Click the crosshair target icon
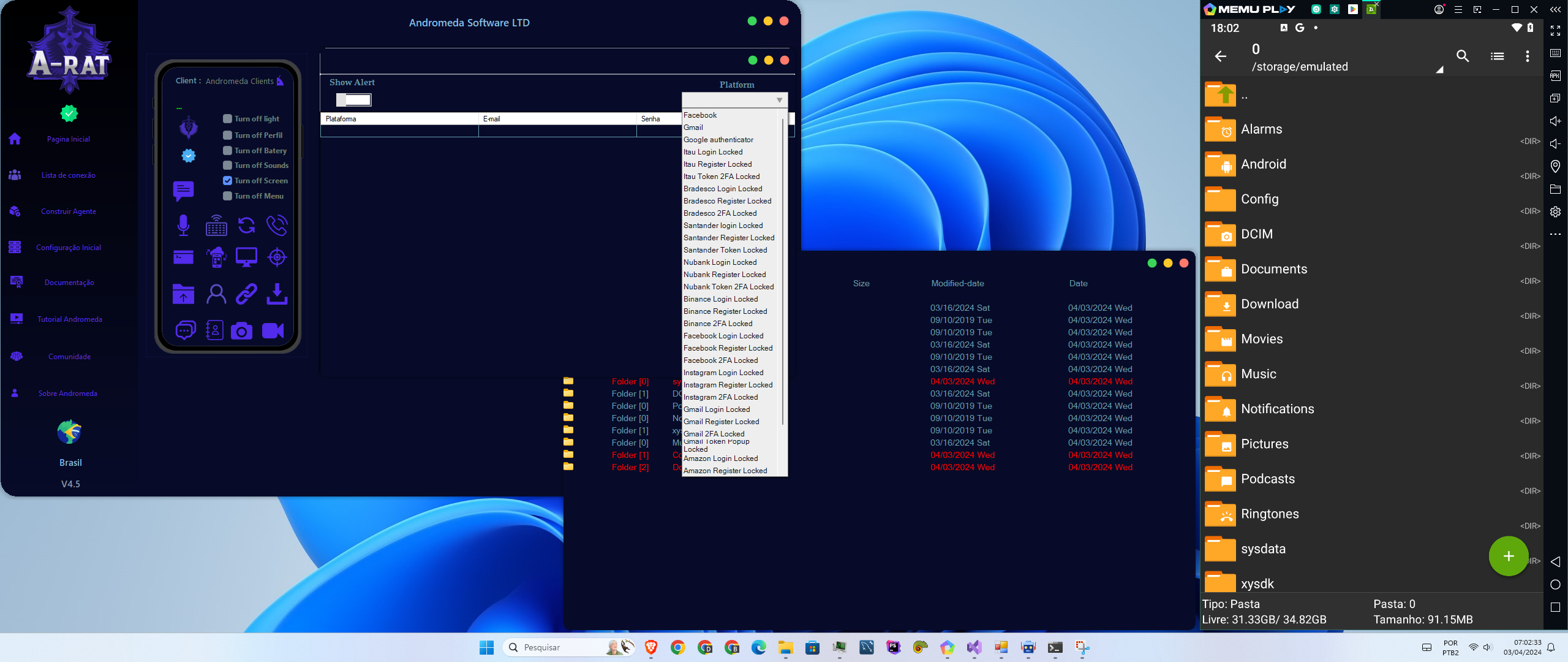This screenshot has height=662, width=1568. click(277, 257)
